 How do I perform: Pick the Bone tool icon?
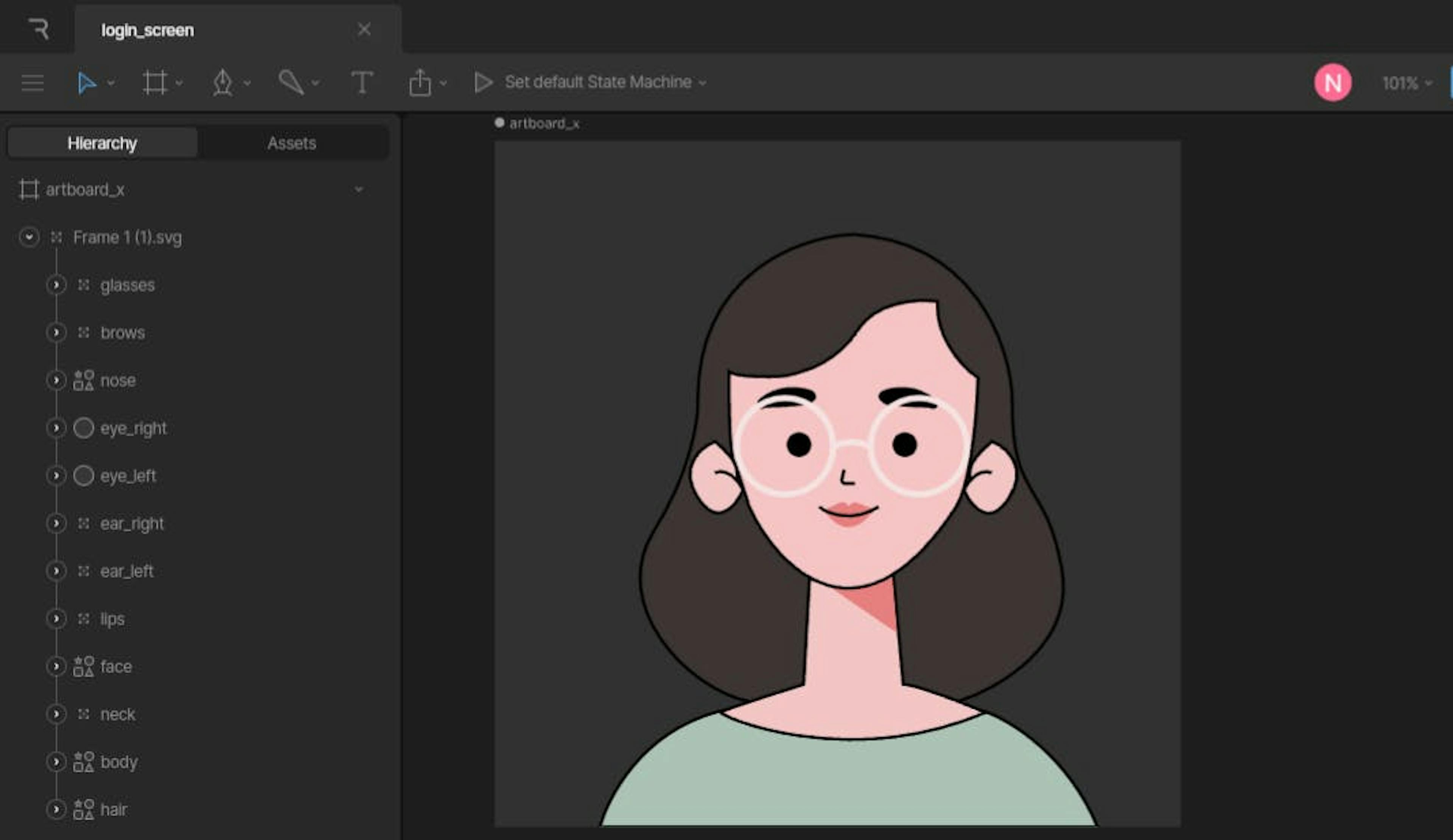tap(291, 83)
